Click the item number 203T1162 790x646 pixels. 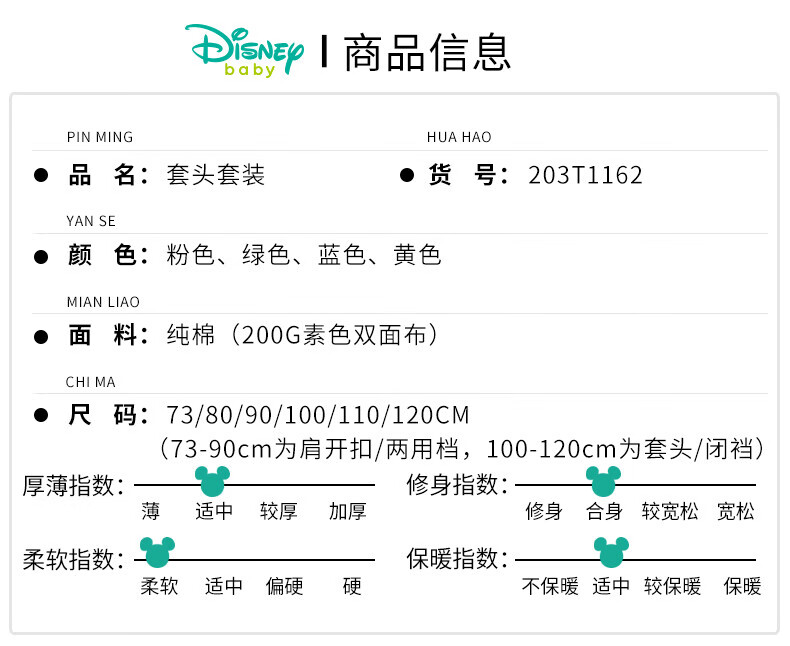coord(585,175)
